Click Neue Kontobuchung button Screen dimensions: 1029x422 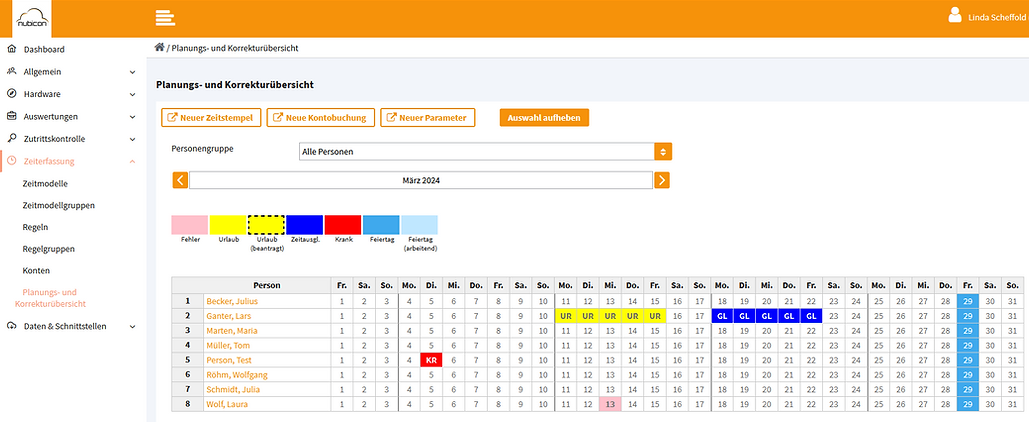pyautogui.click(x=320, y=118)
